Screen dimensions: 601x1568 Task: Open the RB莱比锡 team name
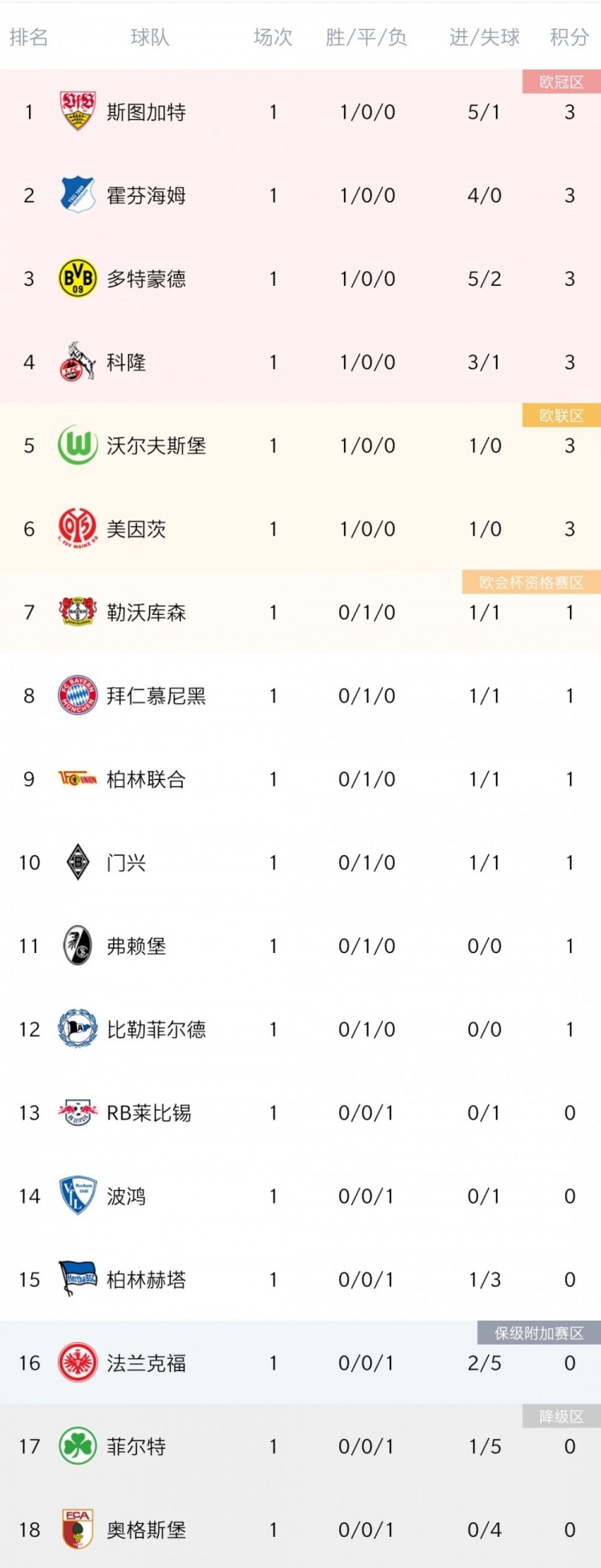pos(148,1112)
